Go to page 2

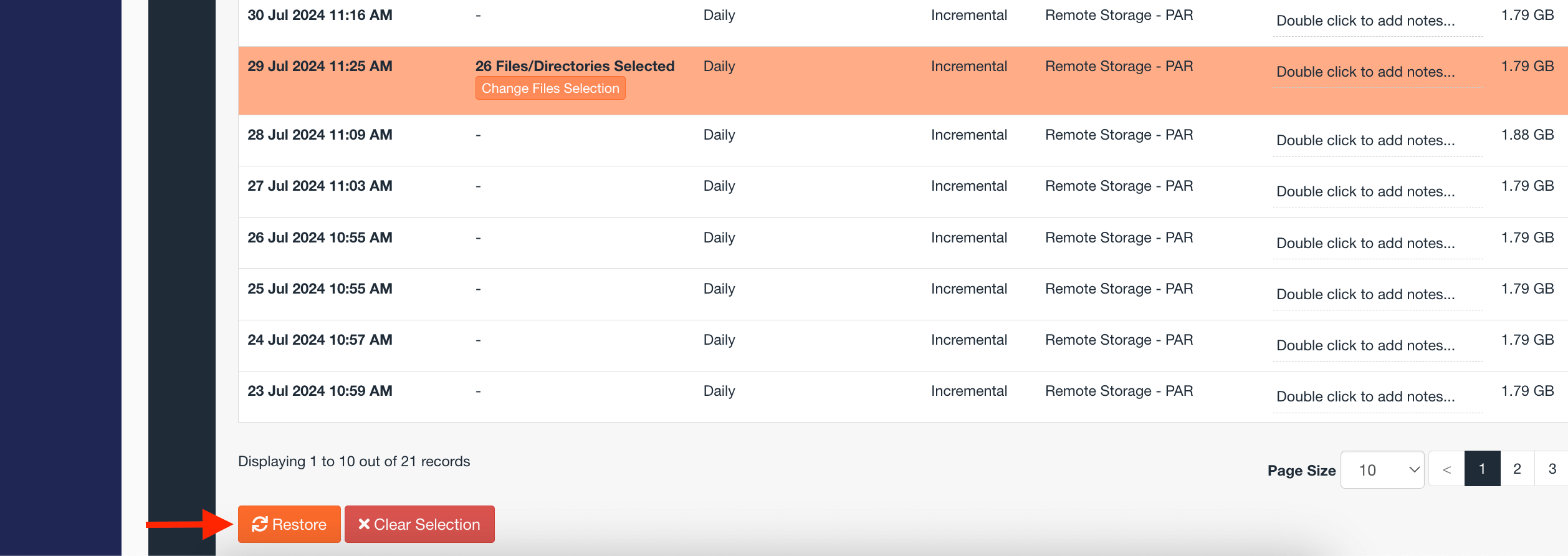pyautogui.click(x=1518, y=469)
